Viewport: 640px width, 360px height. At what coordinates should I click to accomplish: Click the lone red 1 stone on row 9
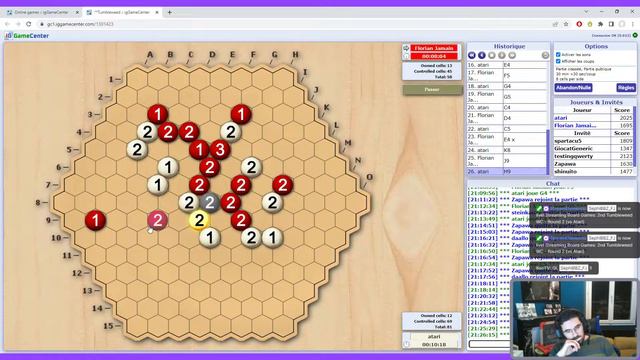click(x=96, y=220)
